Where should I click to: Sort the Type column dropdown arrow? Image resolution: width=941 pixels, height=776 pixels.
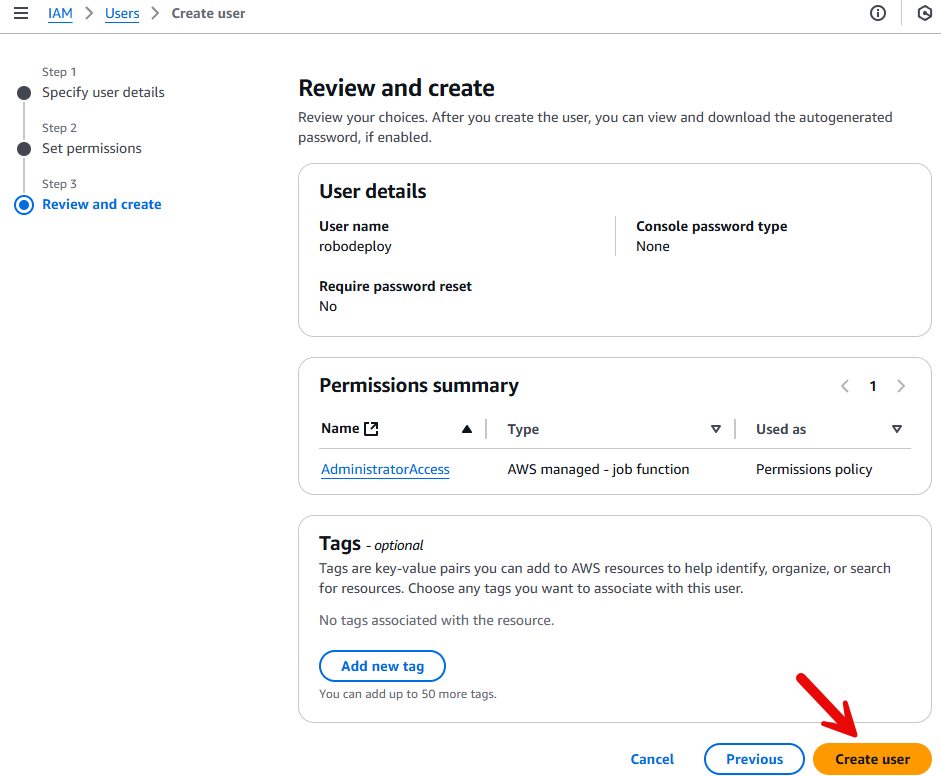click(x=715, y=429)
